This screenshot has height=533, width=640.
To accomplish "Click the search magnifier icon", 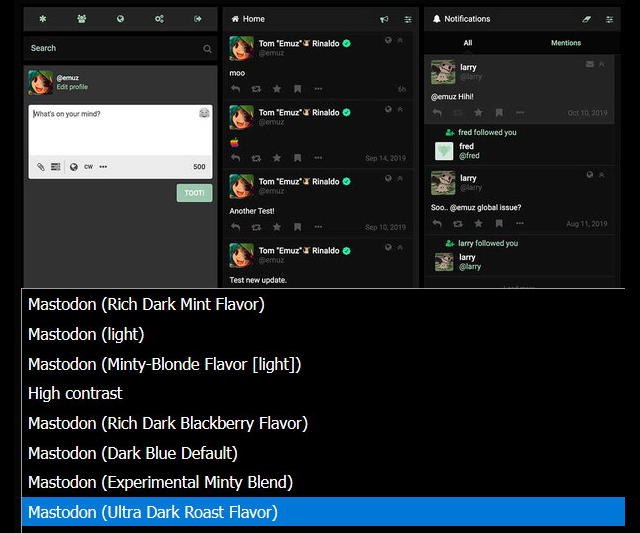I will pos(207,49).
